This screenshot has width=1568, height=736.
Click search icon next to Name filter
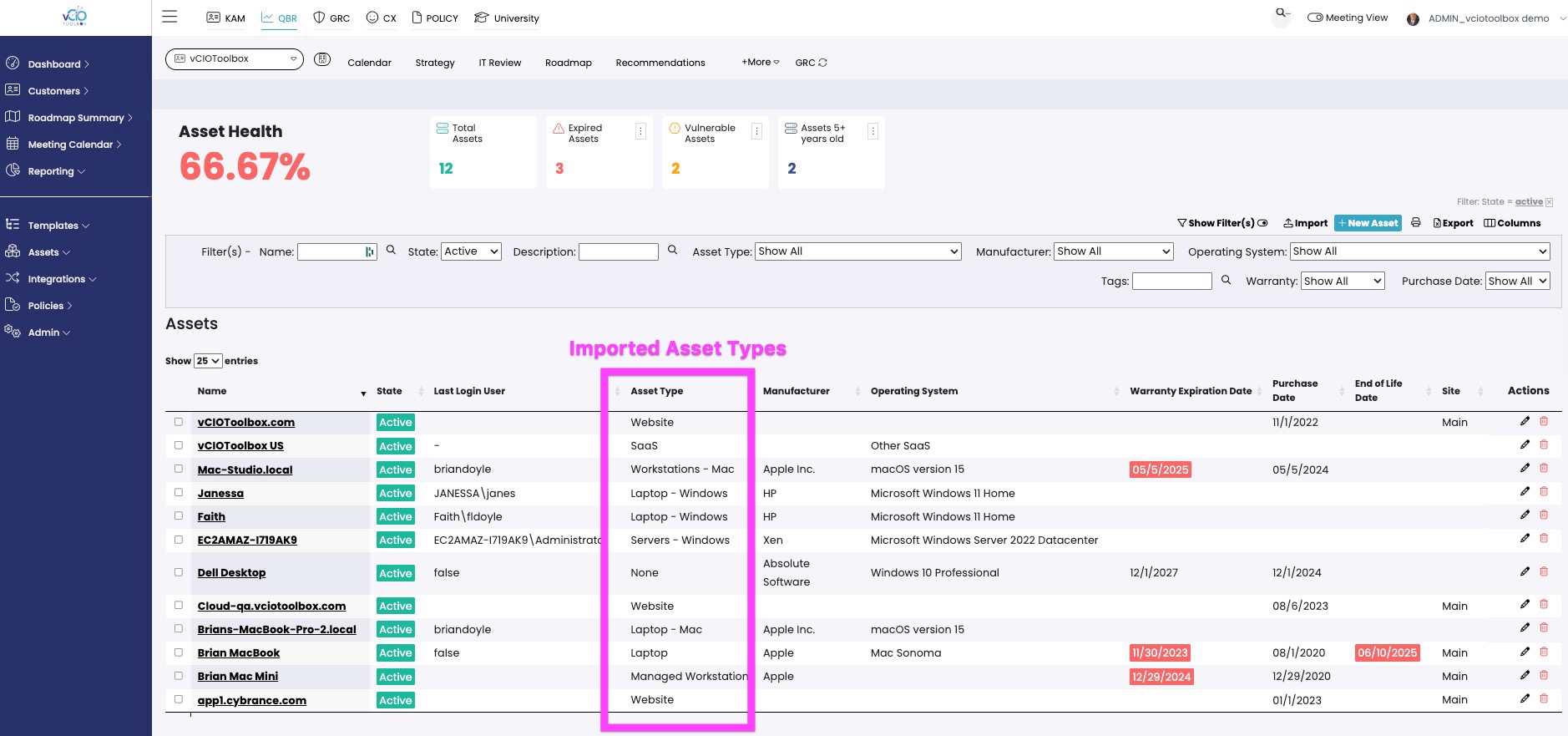[x=391, y=250]
